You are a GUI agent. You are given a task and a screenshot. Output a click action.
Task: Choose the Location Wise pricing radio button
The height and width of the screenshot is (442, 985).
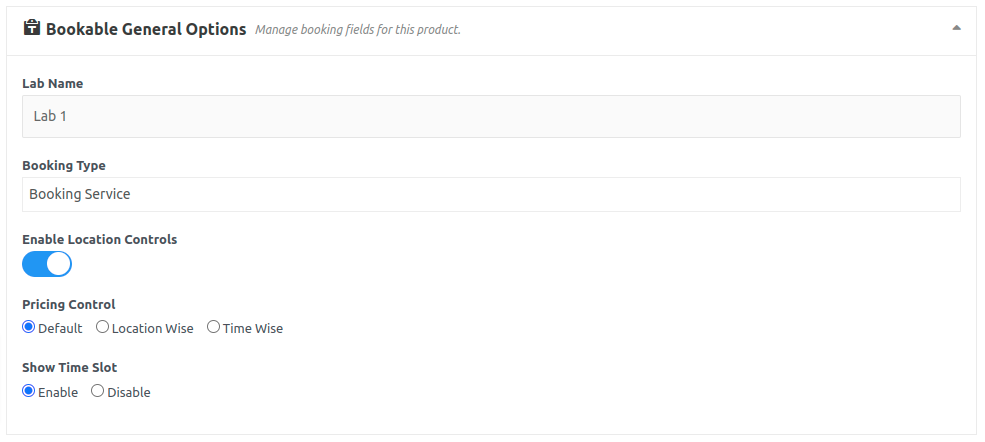pyautogui.click(x=102, y=327)
